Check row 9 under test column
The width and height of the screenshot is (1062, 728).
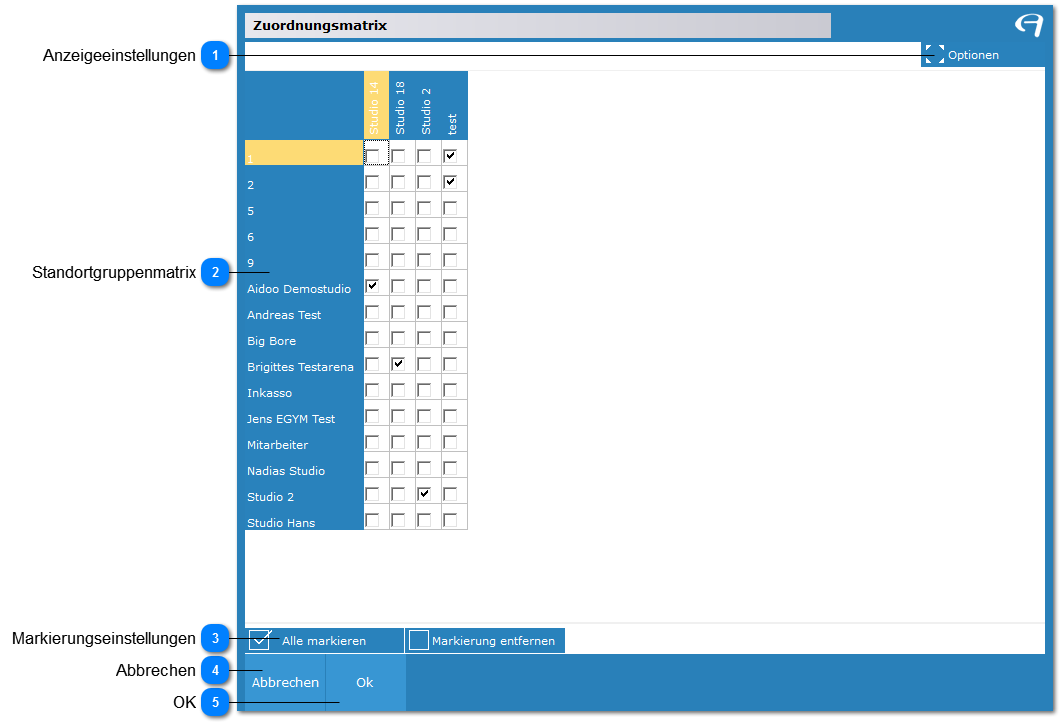(x=450, y=260)
